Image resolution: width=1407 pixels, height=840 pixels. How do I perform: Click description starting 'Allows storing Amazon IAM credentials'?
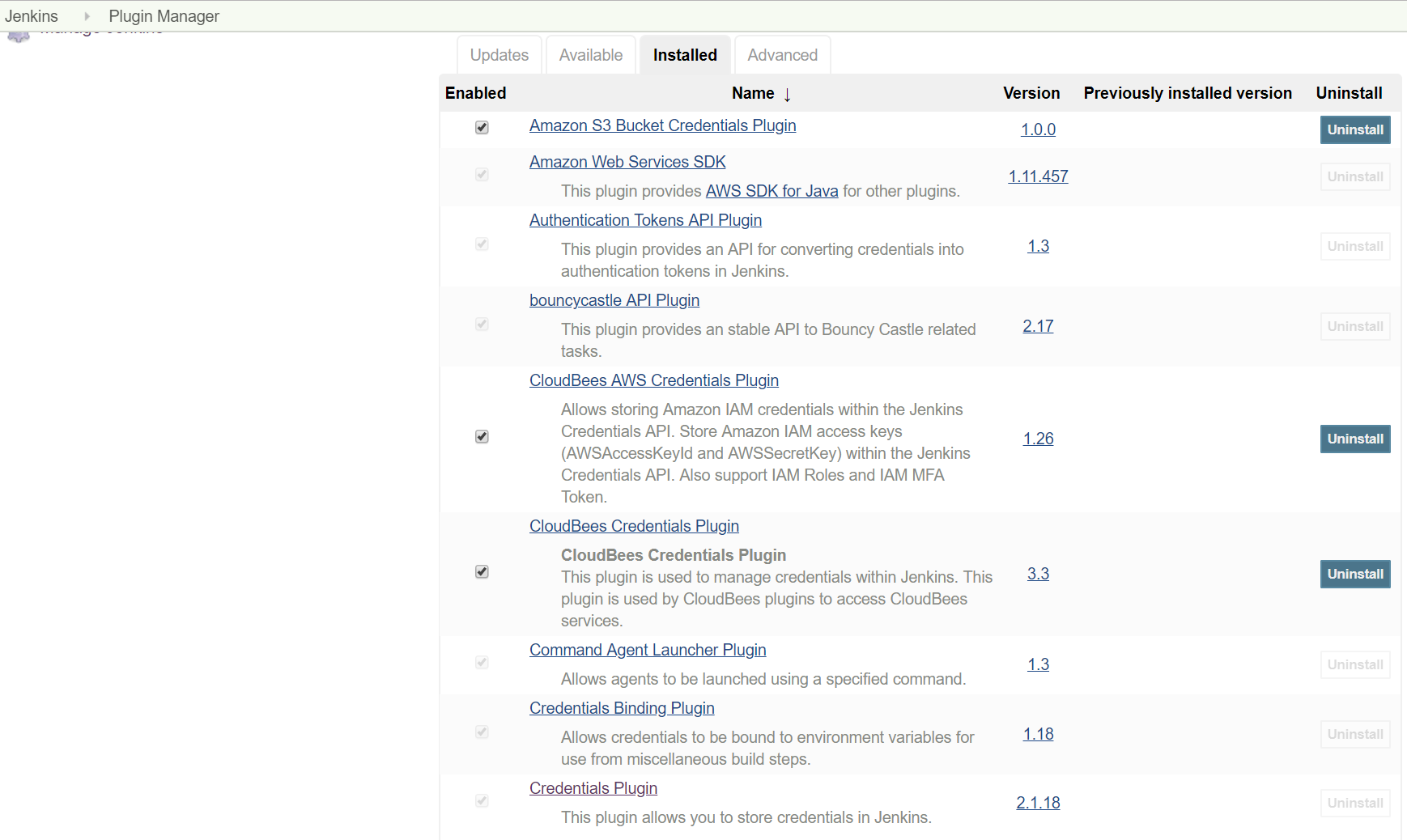(766, 453)
